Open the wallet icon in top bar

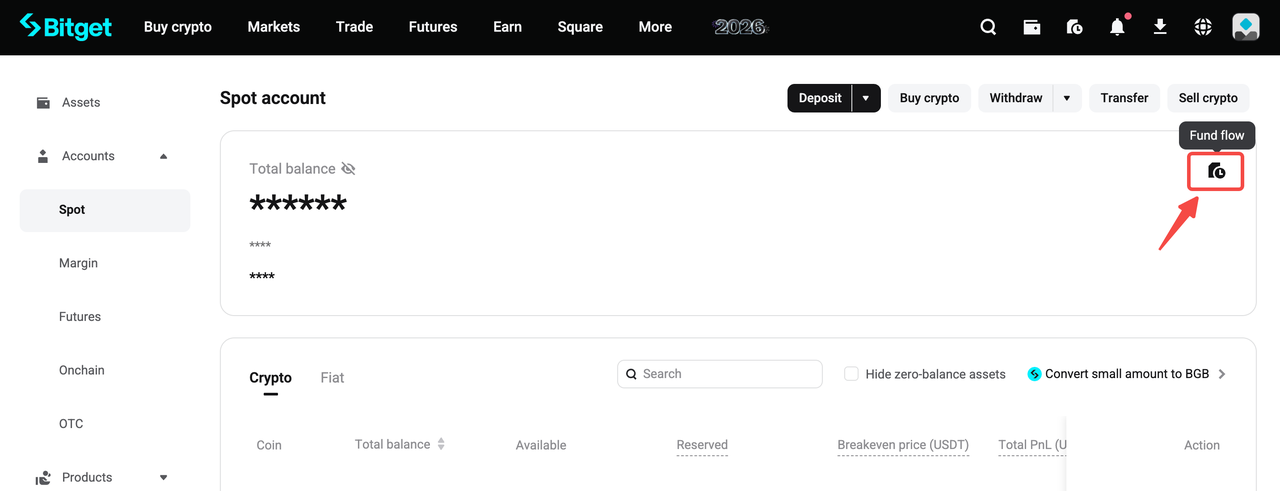click(1031, 27)
